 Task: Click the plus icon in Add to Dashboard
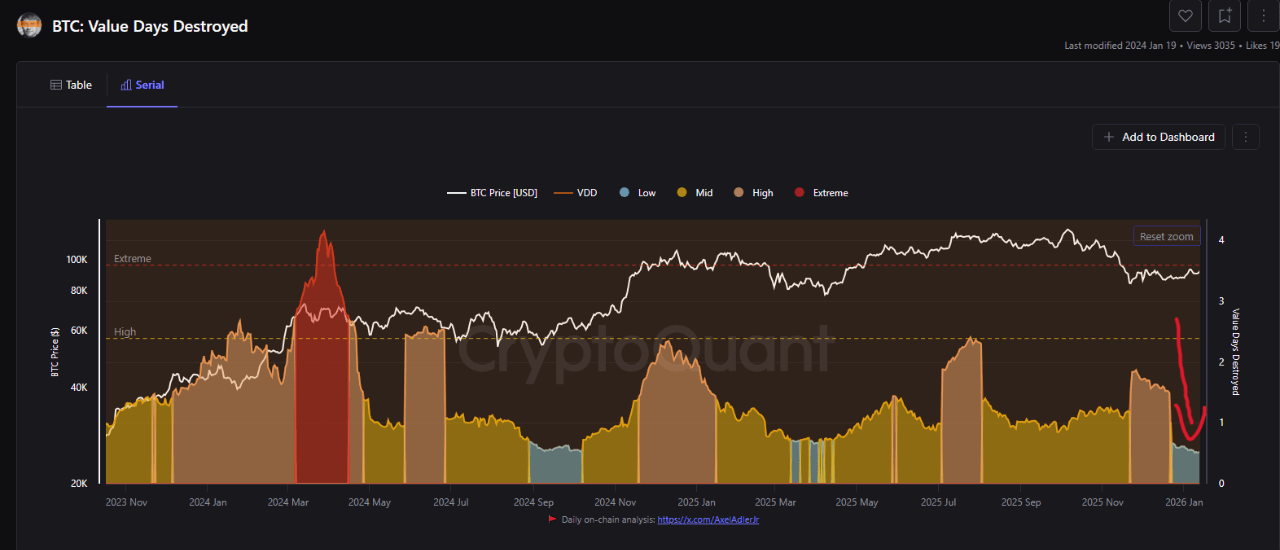(x=1109, y=137)
